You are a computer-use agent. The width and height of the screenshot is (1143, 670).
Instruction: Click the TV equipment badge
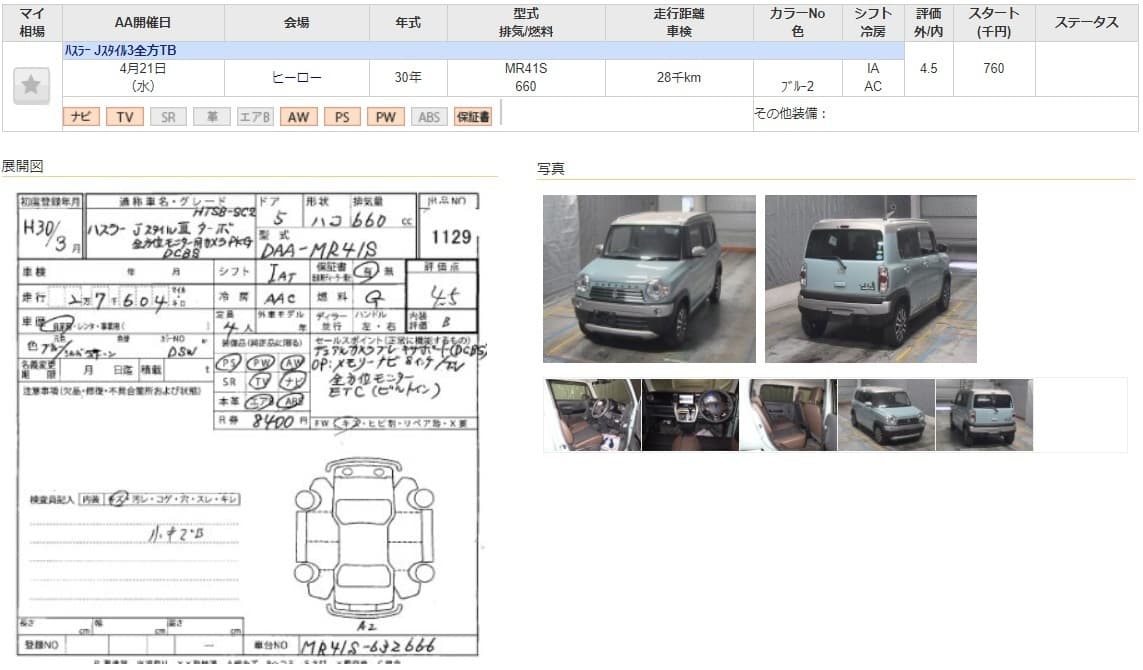pos(124,117)
